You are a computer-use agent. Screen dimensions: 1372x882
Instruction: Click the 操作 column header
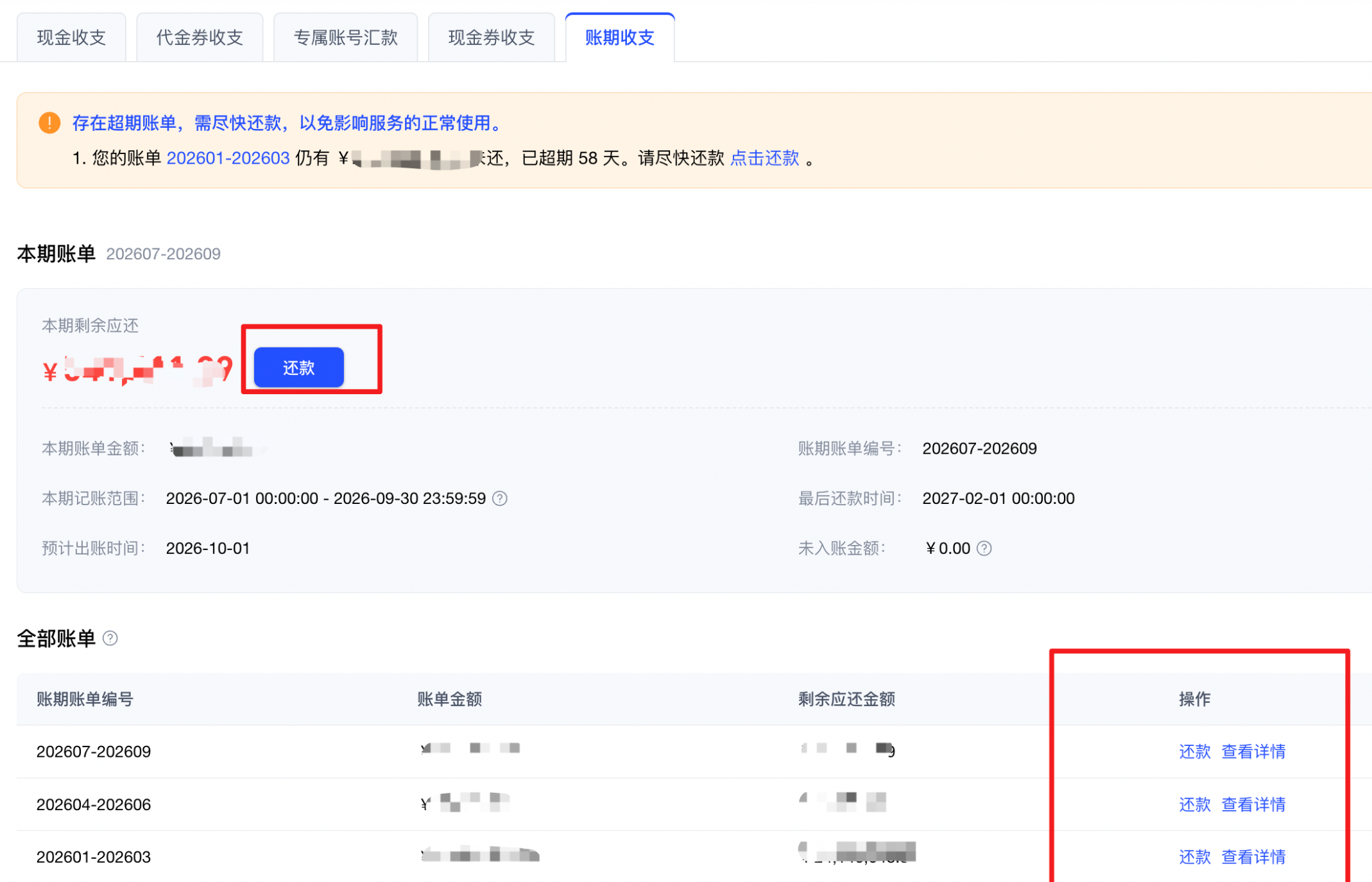pyautogui.click(x=1194, y=699)
